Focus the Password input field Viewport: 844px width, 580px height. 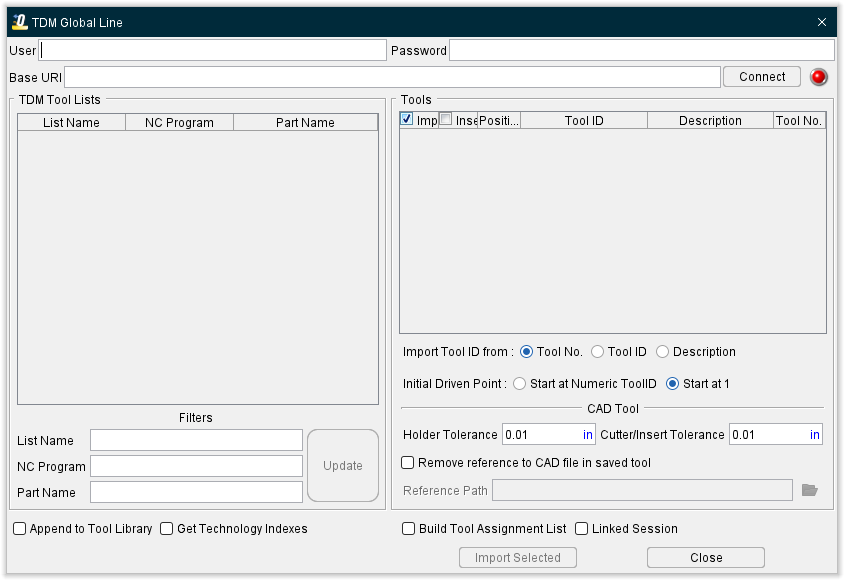click(x=642, y=50)
